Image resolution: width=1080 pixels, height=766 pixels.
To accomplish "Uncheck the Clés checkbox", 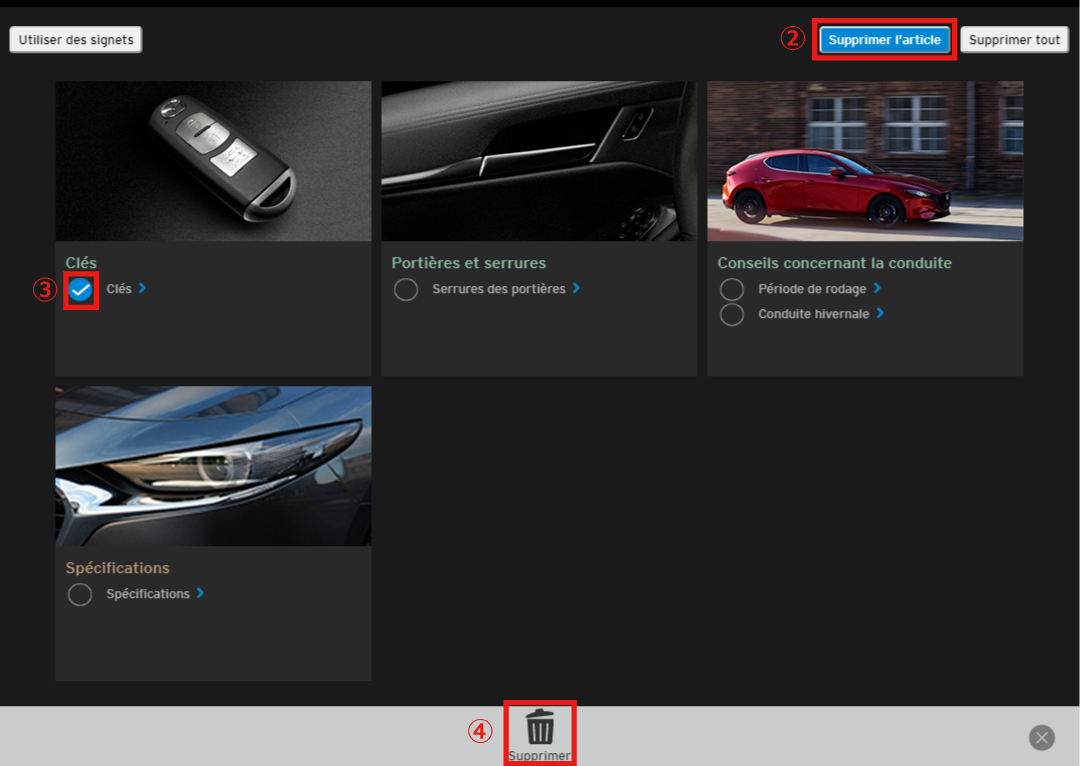I will pos(81,290).
